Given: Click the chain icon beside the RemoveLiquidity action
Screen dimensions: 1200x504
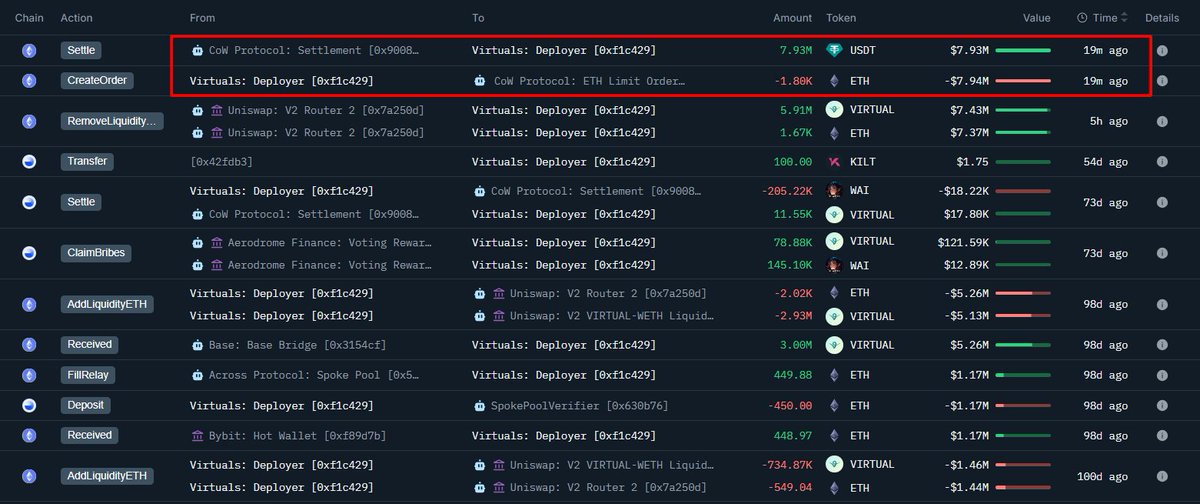Looking at the screenshot, I should coord(30,121).
